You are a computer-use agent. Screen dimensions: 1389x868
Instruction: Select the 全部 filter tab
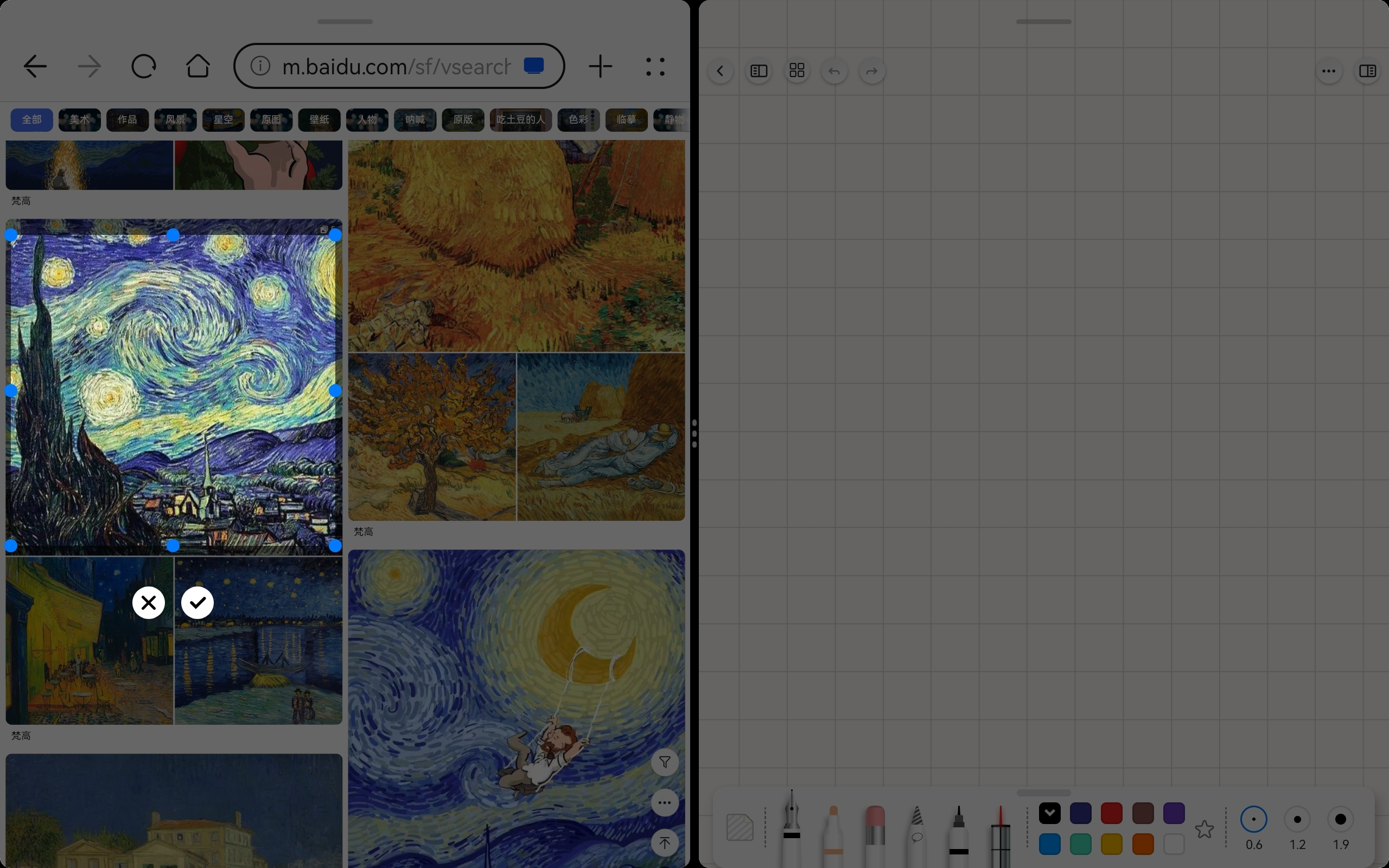(x=31, y=119)
